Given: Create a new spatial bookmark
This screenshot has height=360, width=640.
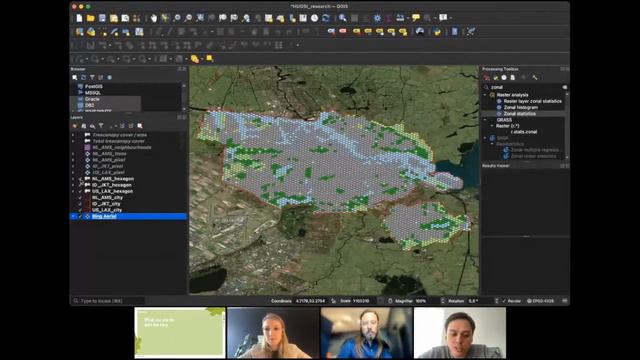Looking at the screenshot, I should coord(292,18).
